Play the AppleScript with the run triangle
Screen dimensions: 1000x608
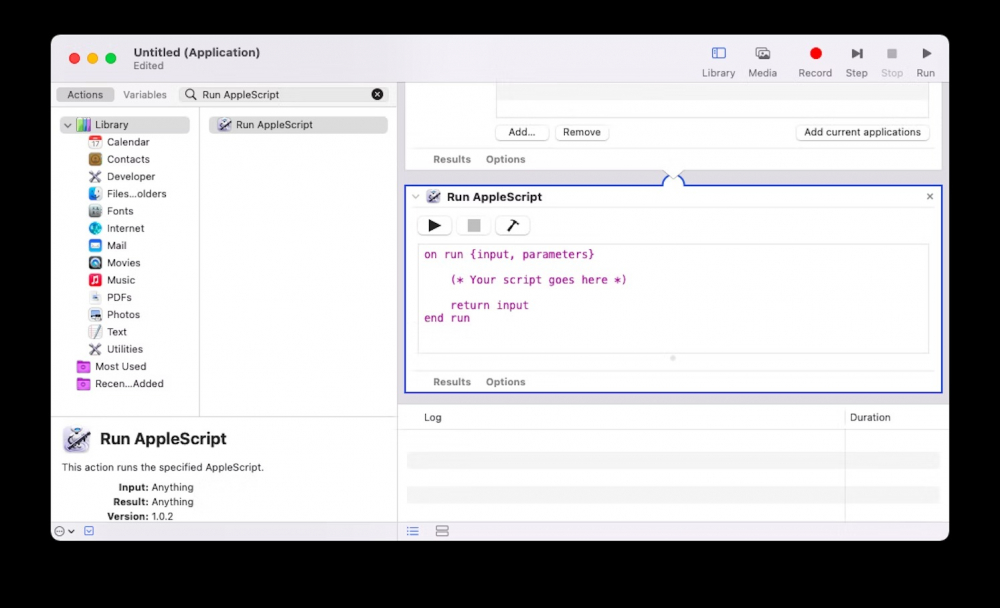pos(434,226)
